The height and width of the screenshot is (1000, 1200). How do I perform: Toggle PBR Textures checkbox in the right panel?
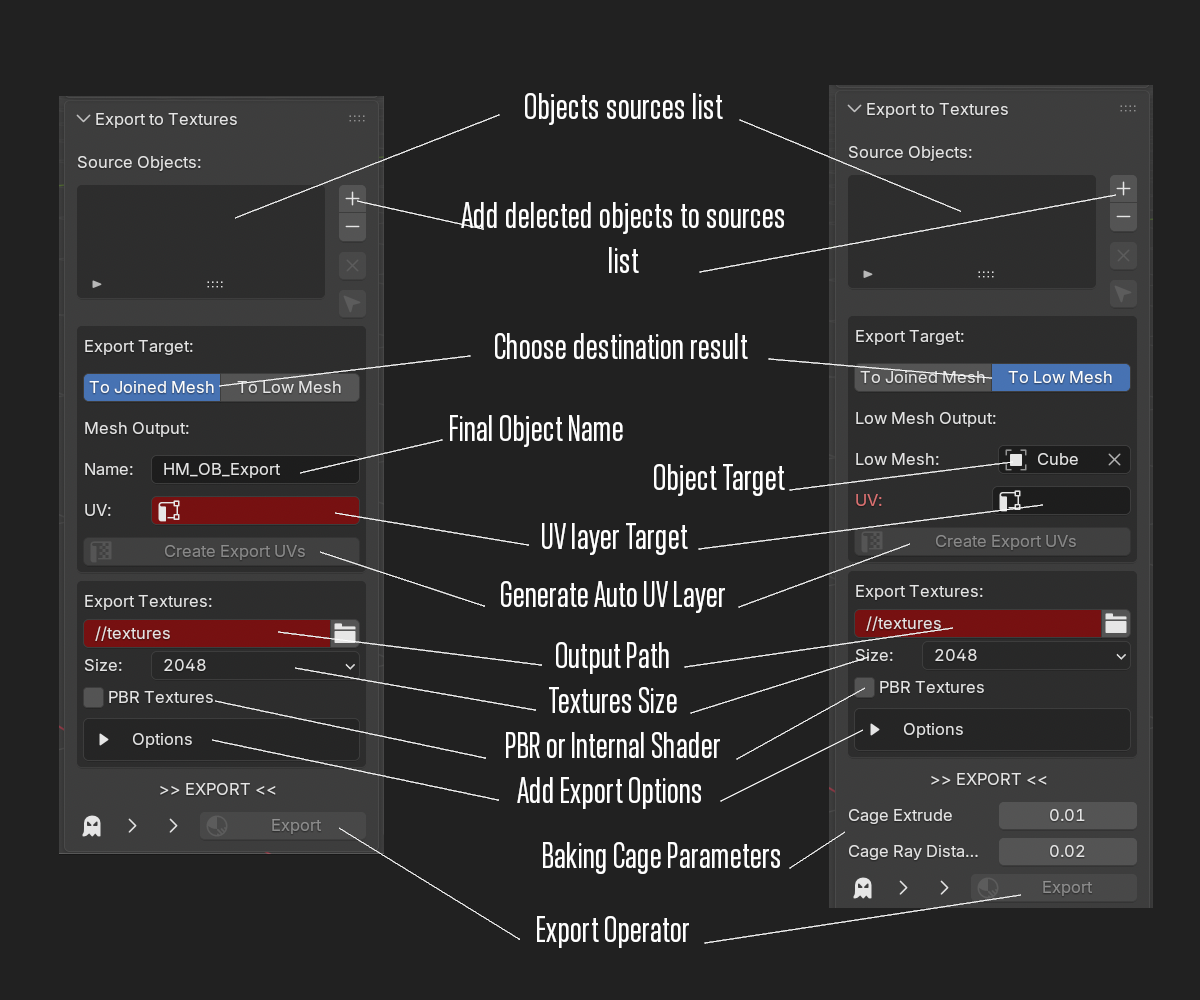coord(865,687)
